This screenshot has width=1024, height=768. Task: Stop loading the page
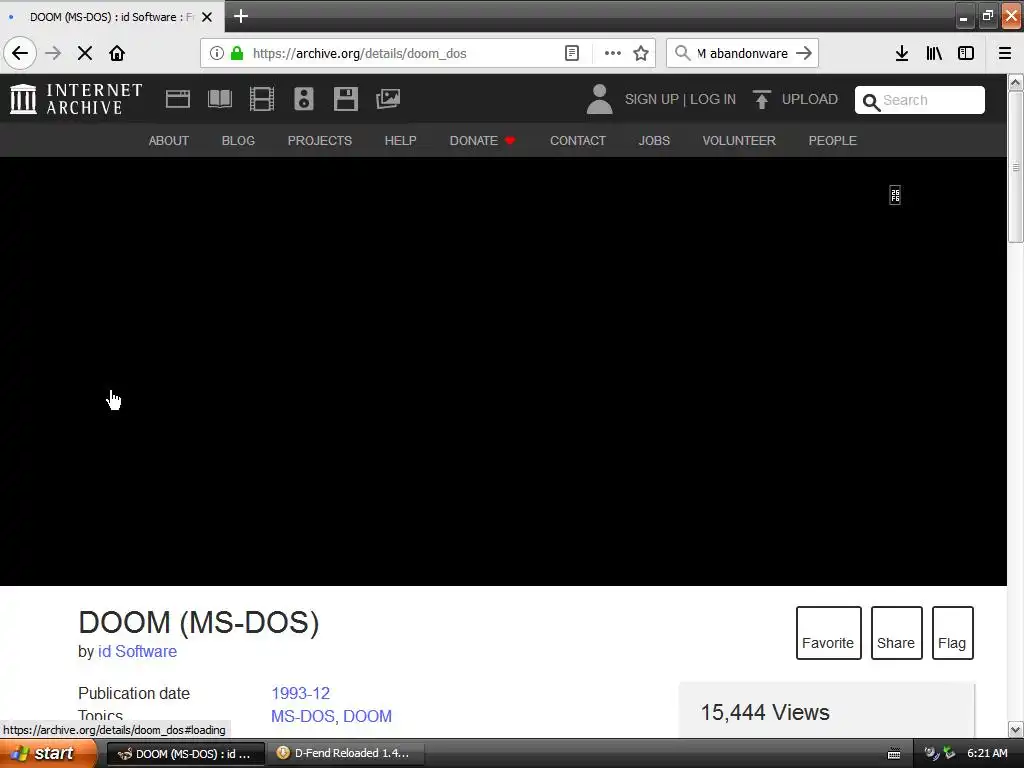[x=85, y=53]
